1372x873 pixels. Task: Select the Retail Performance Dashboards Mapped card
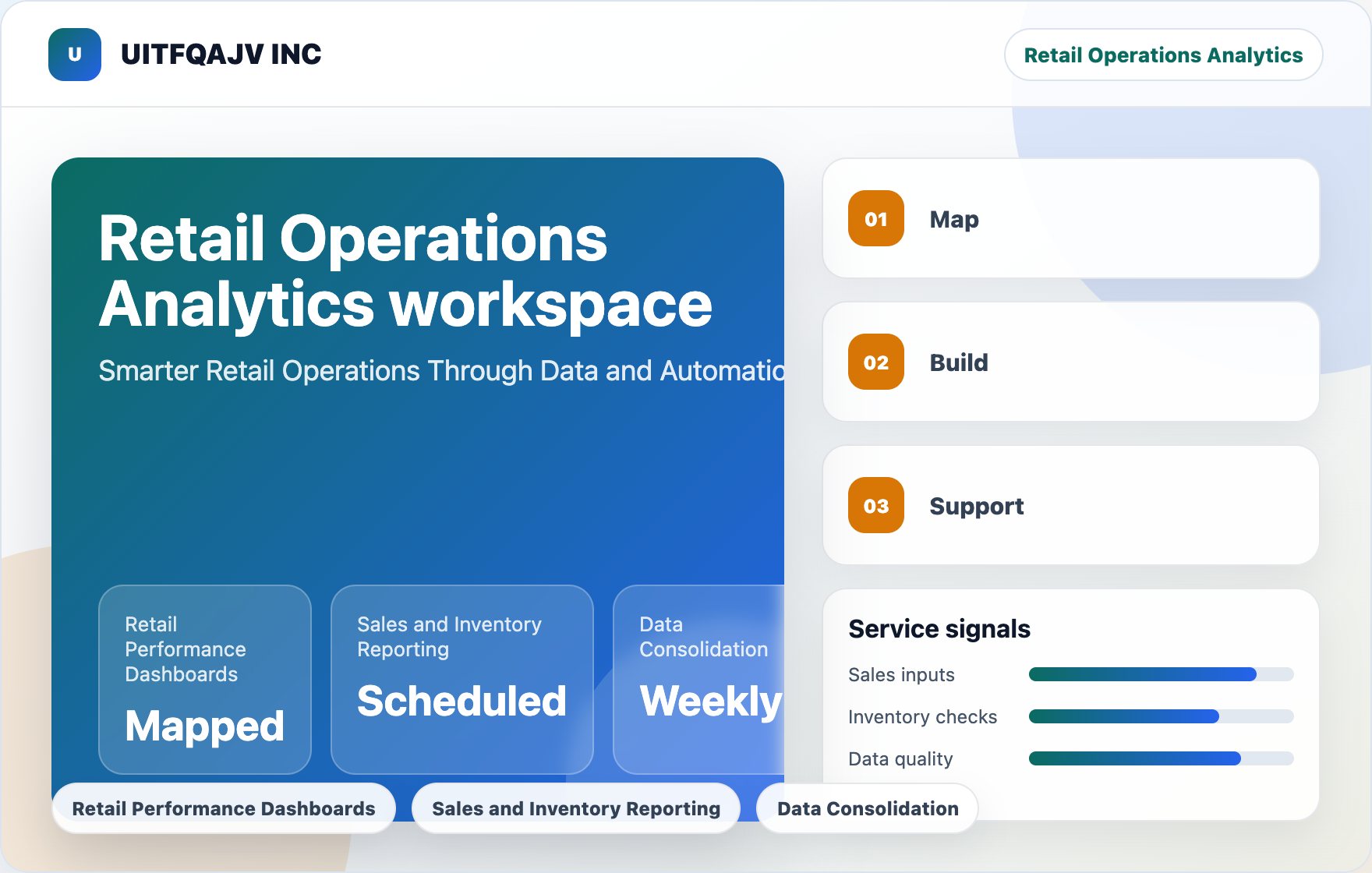[x=205, y=680]
